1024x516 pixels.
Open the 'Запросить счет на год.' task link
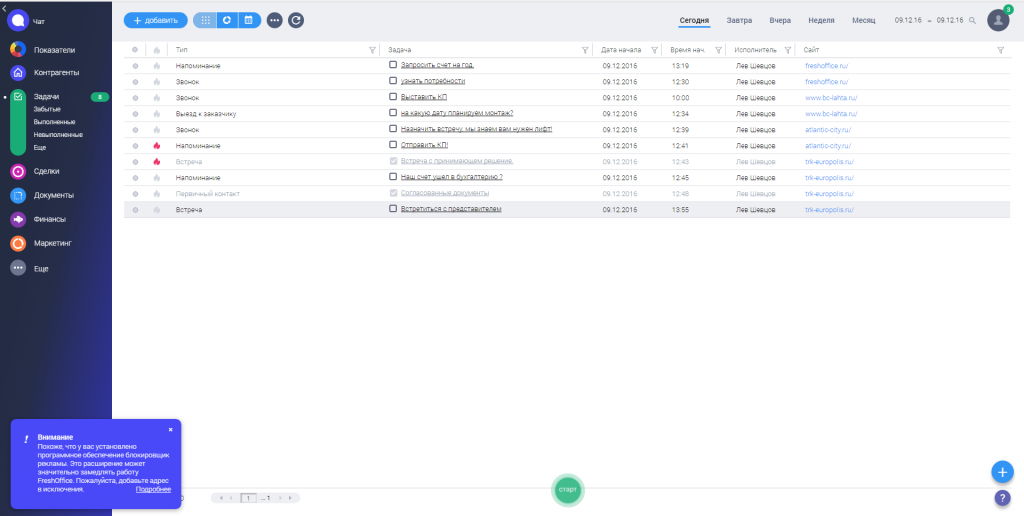pos(437,65)
